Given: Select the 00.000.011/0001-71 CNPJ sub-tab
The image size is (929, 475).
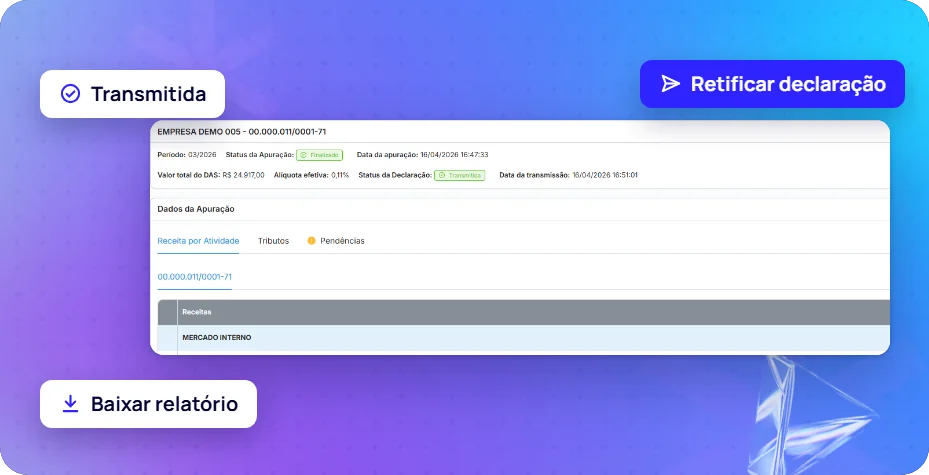Looking at the screenshot, I should (x=194, y=277).
